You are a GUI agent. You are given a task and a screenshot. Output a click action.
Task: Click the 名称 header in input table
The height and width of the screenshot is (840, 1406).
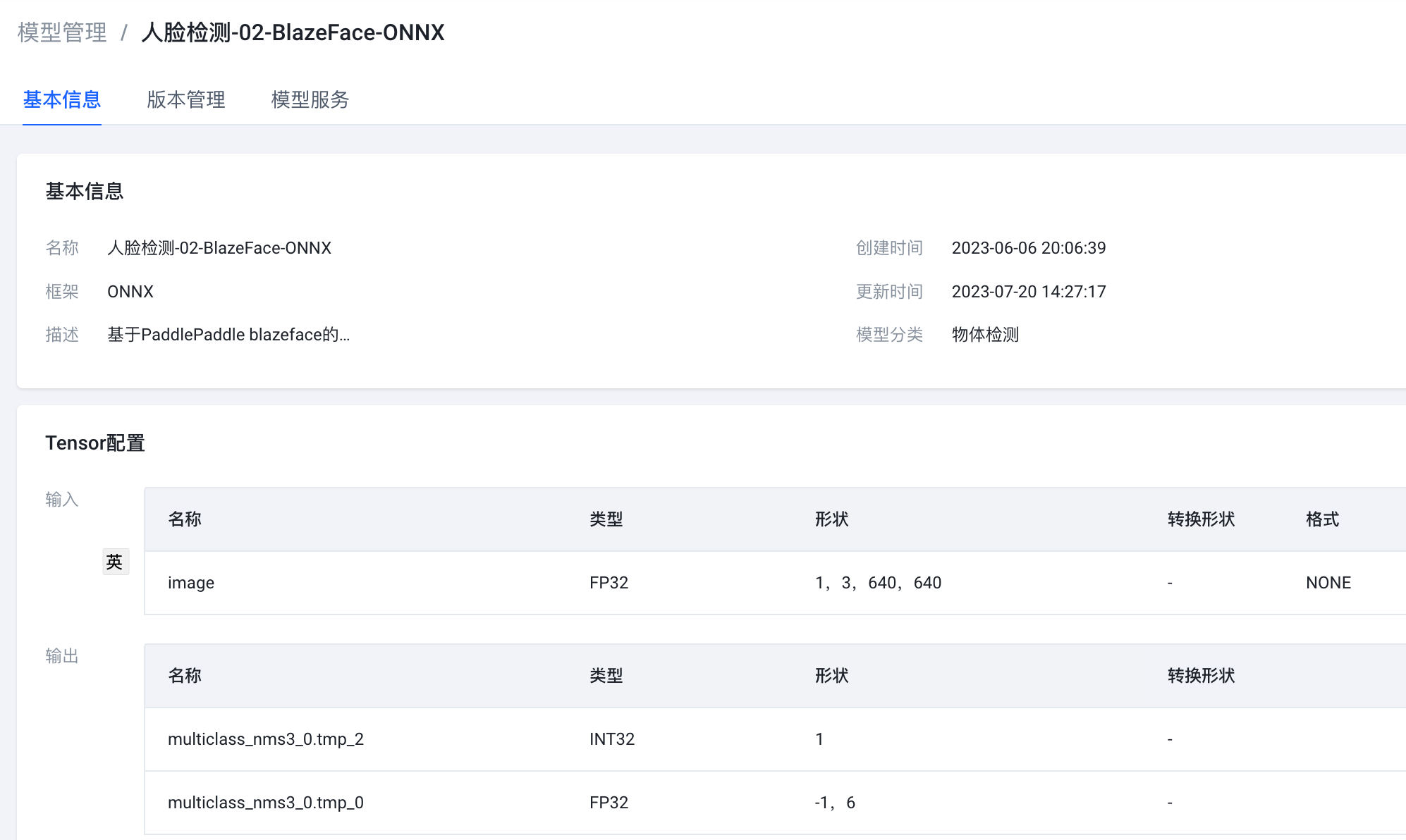tap(185, 519)
